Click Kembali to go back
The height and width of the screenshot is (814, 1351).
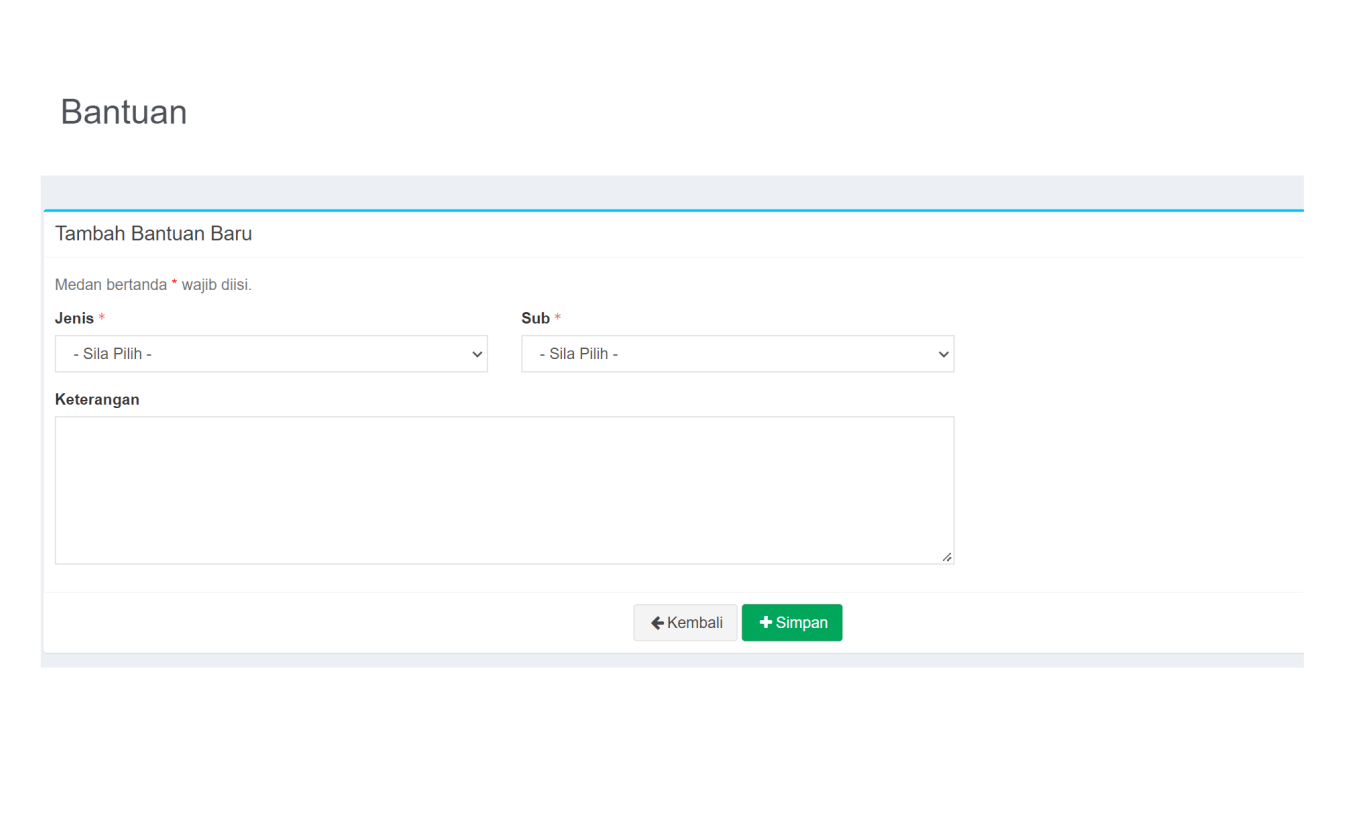coord(685,622)
